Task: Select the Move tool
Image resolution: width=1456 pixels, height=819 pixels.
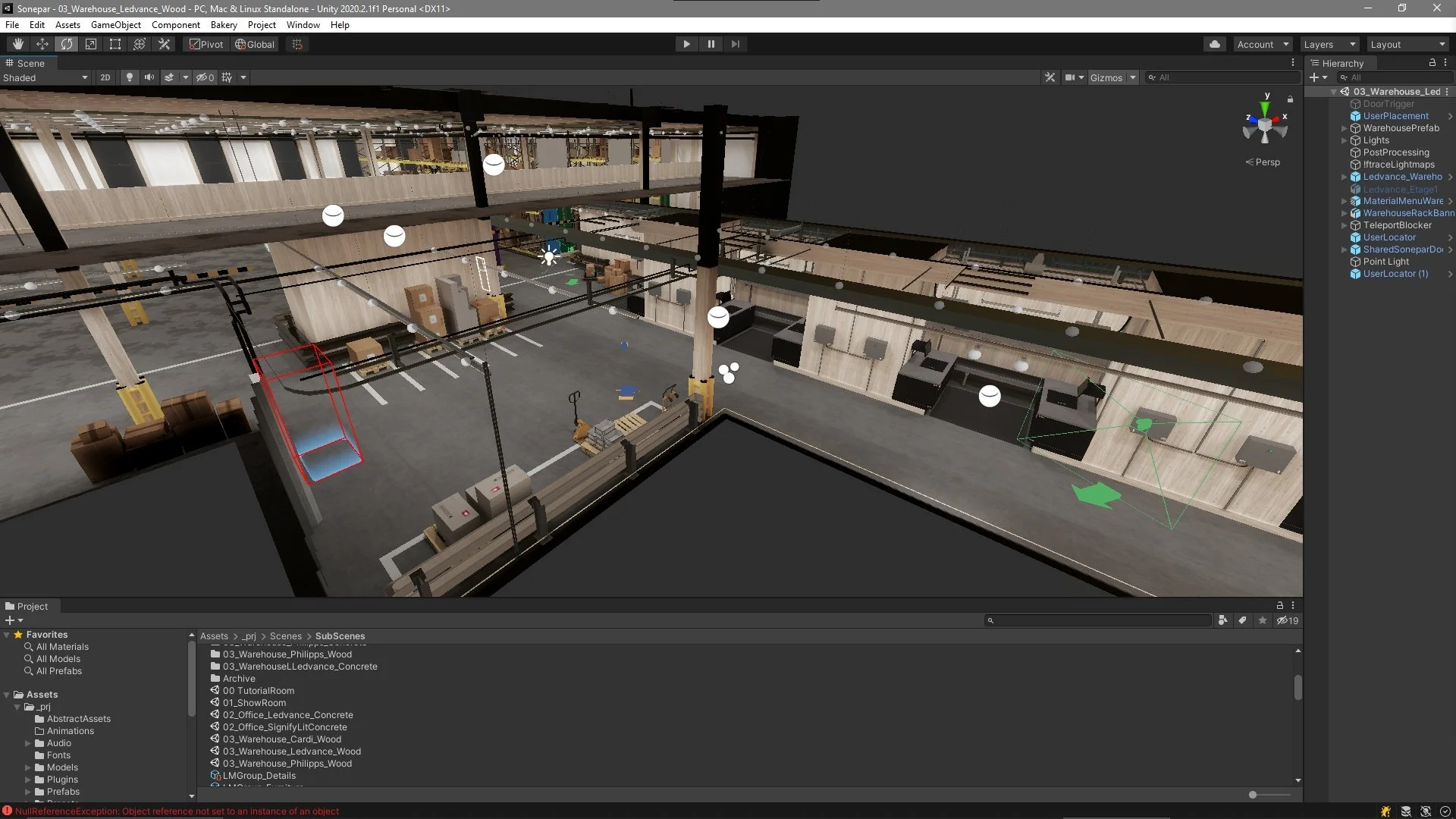Action: pyautogui.click(x=42, y=44)
